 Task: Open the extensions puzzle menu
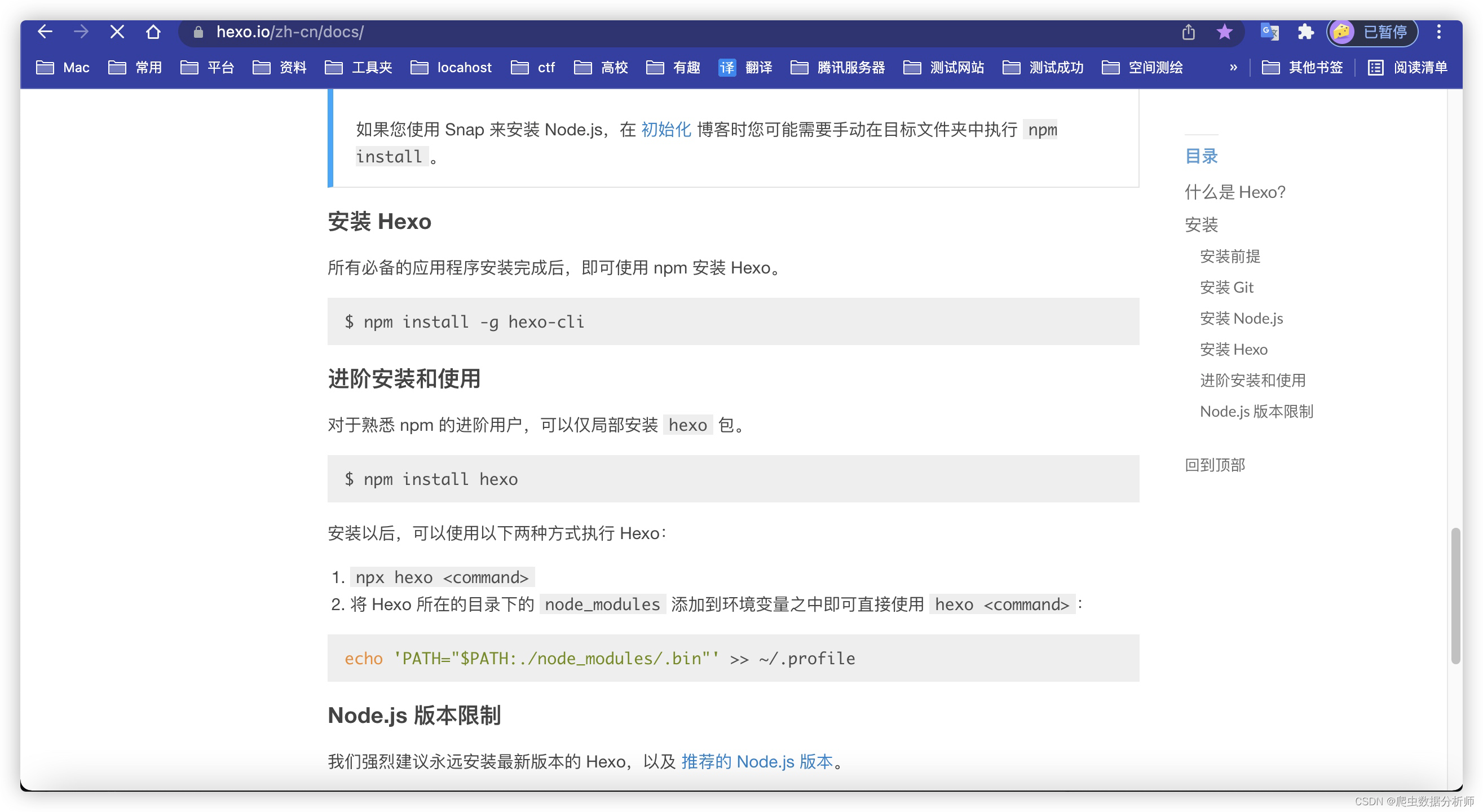click(x=1305, y=32)
